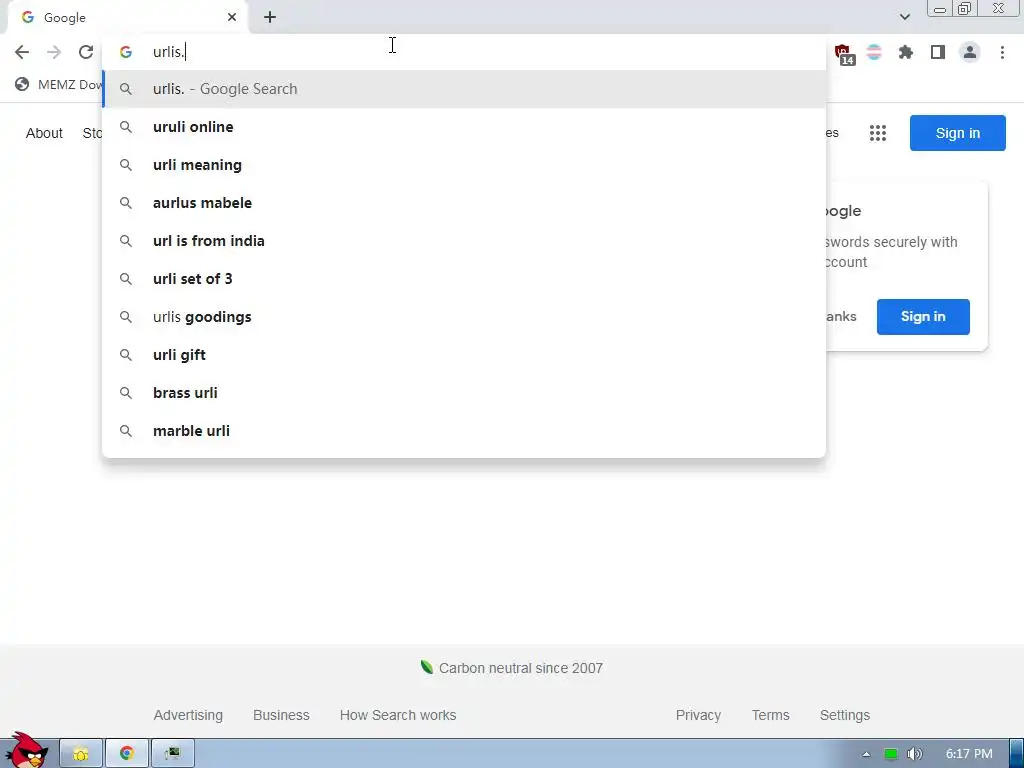Screen dimensions: 1024x768
Task: Toggle the browser side panel icon
Action: (x=938, y=52)
